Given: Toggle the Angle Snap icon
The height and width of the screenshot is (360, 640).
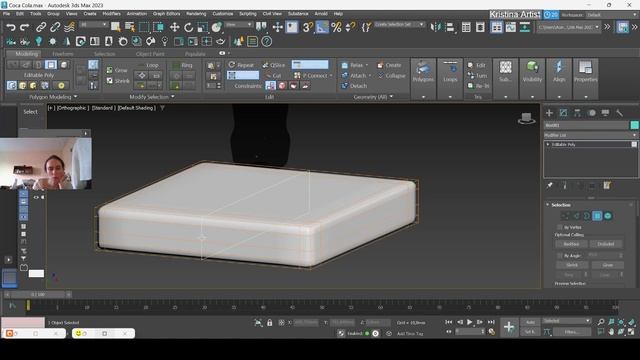Looking at the screenshot, I should [322, 27].
